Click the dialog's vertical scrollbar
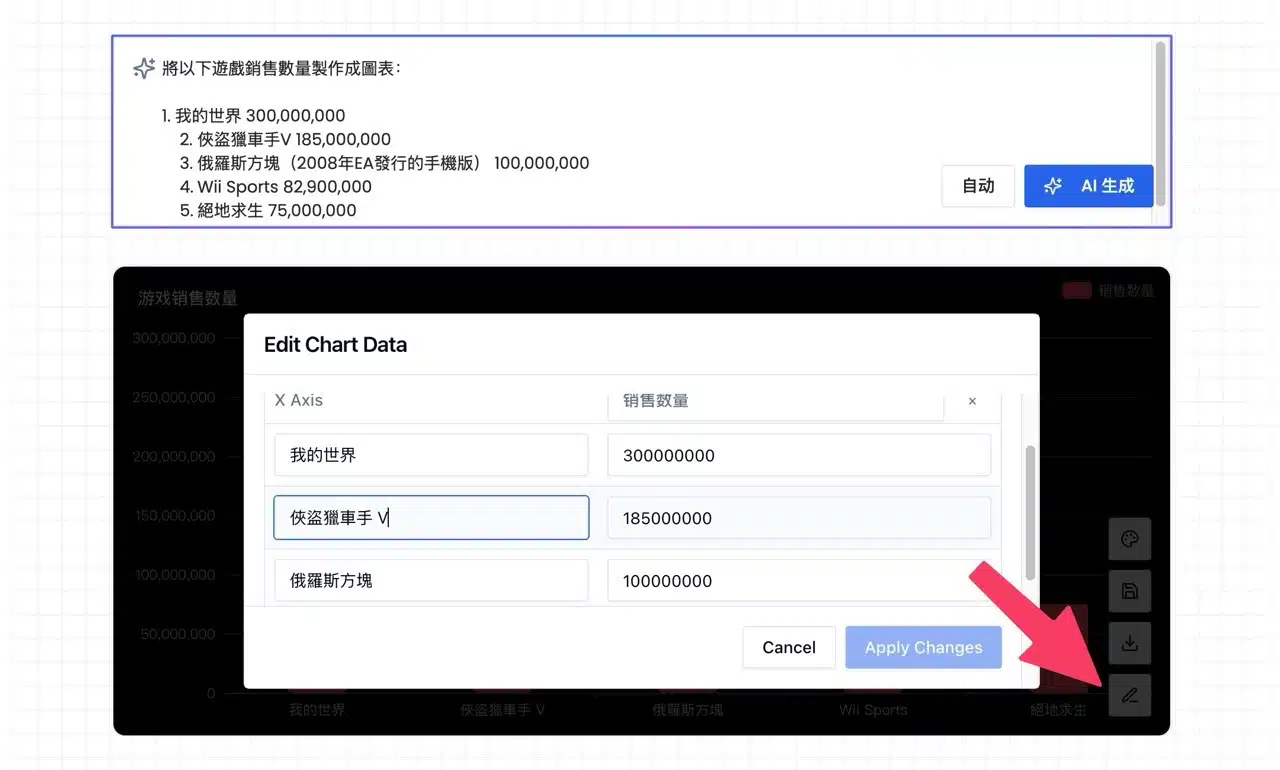The height and width of the screenshot is (770, 1280). click(x=1030, y=512)
